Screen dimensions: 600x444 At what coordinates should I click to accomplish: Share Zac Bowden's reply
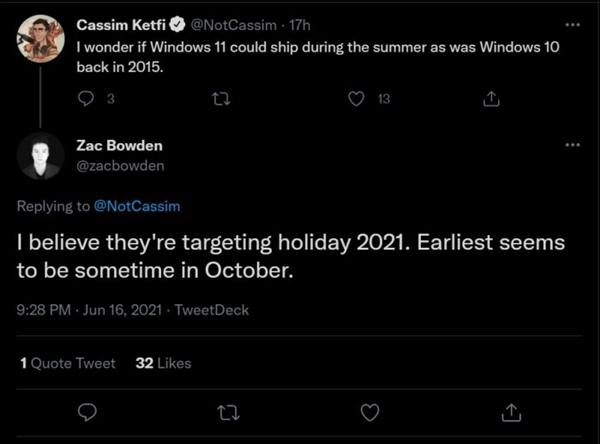(x=511, y=411)
